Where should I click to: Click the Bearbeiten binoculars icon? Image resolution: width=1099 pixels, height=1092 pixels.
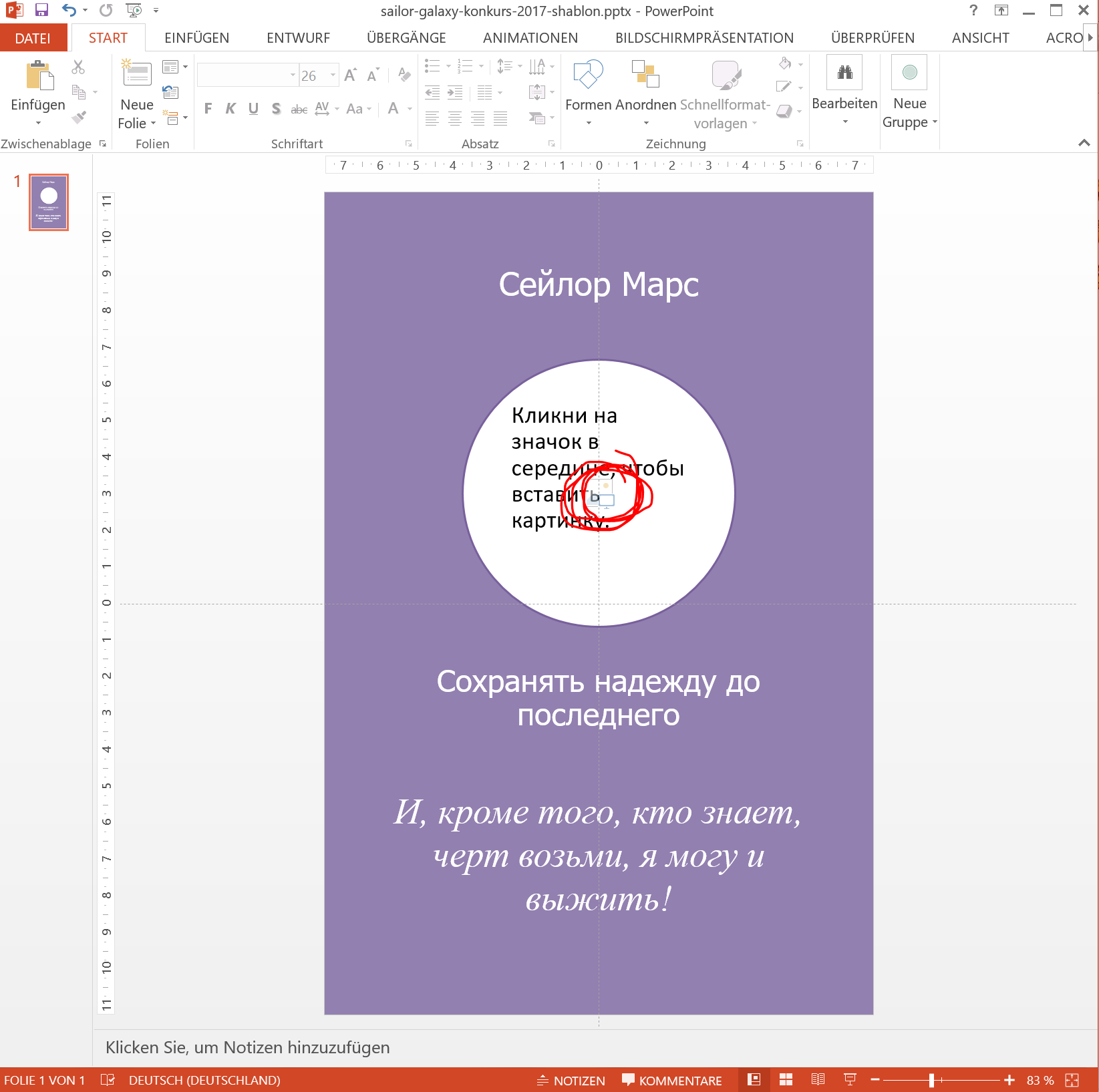(844, 73)
